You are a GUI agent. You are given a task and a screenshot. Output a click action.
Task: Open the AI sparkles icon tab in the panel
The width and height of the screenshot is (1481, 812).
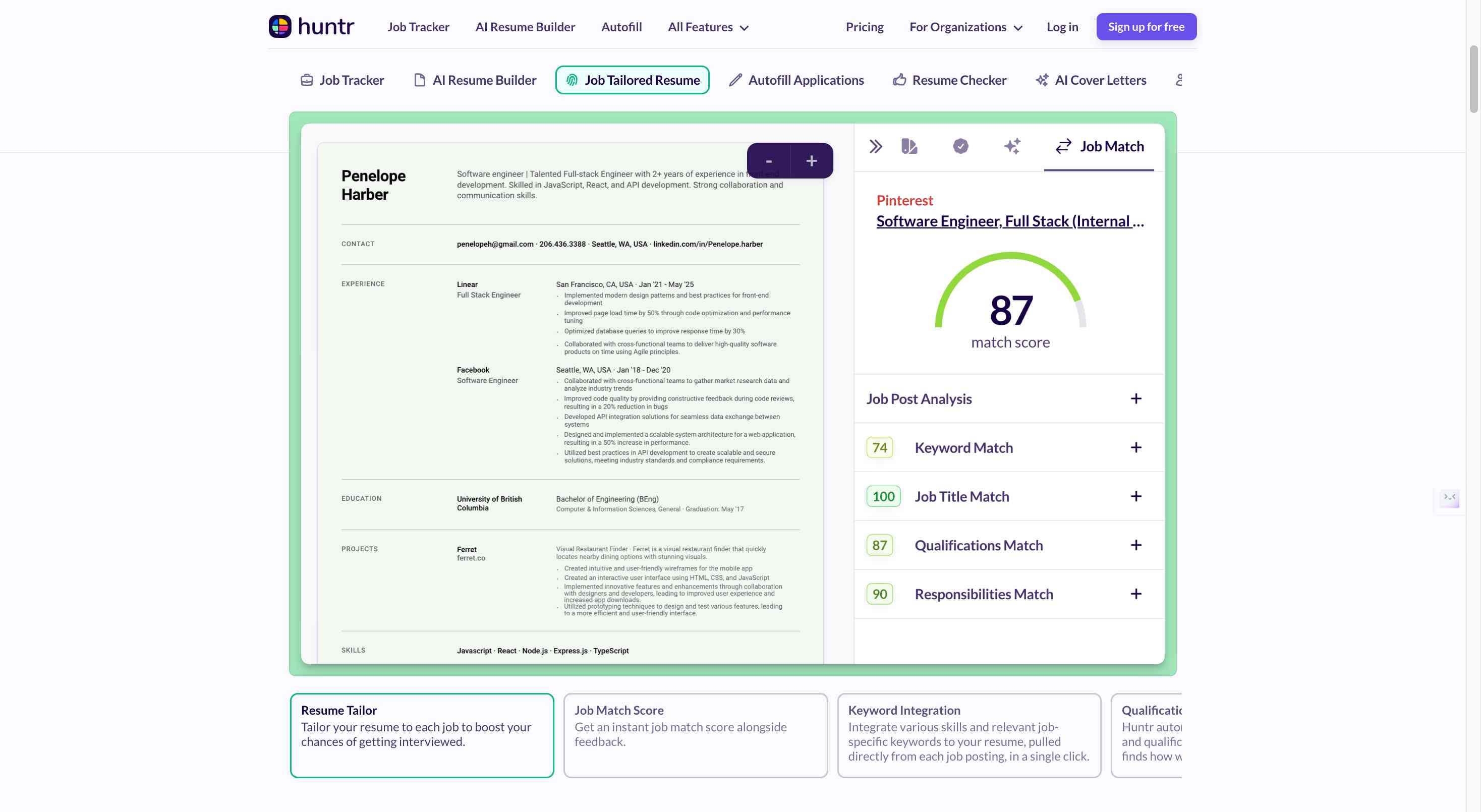pyautogui.click(x=1012, y=147)
